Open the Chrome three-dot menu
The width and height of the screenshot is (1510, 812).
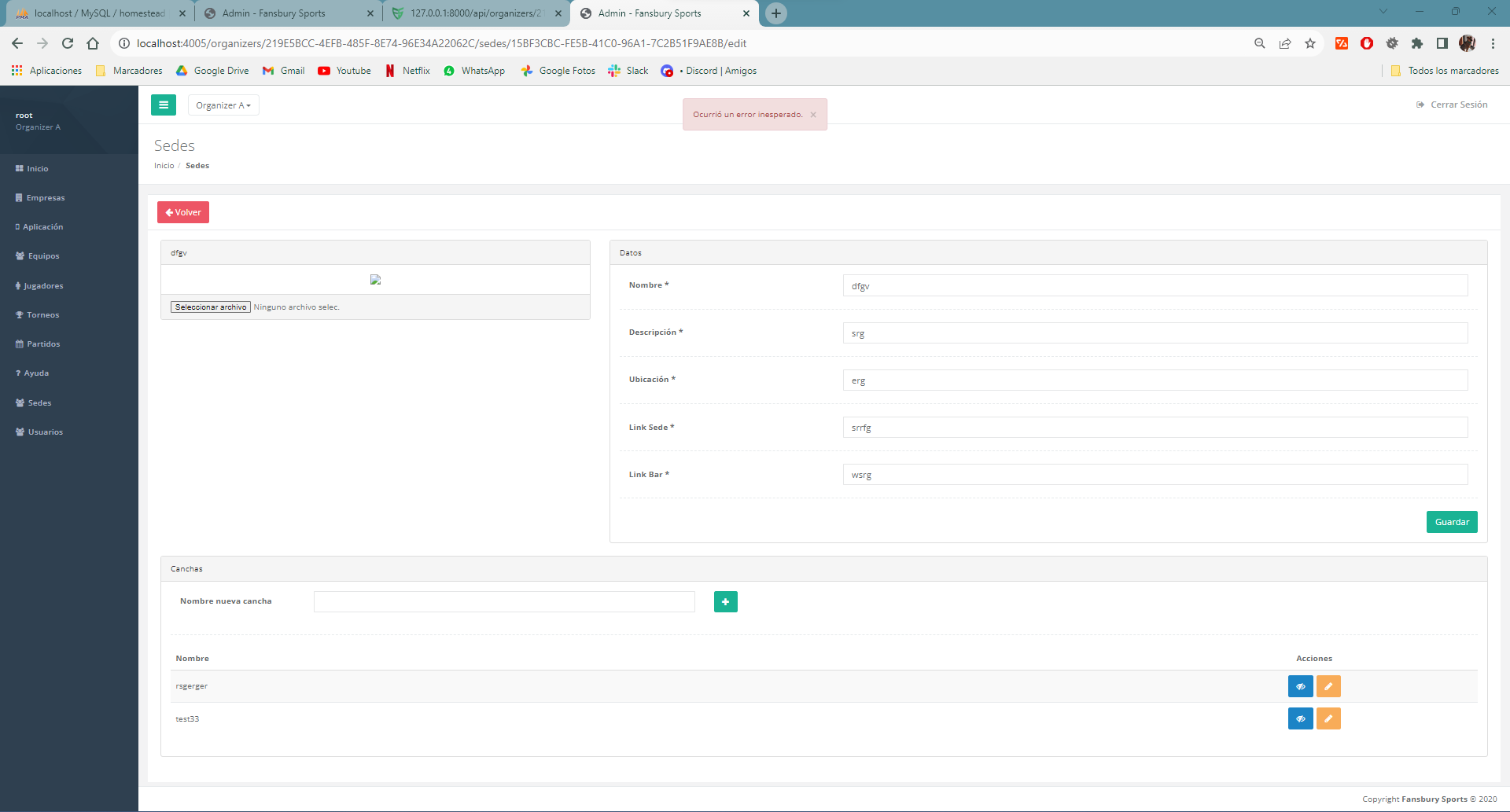click(1493, 43)
